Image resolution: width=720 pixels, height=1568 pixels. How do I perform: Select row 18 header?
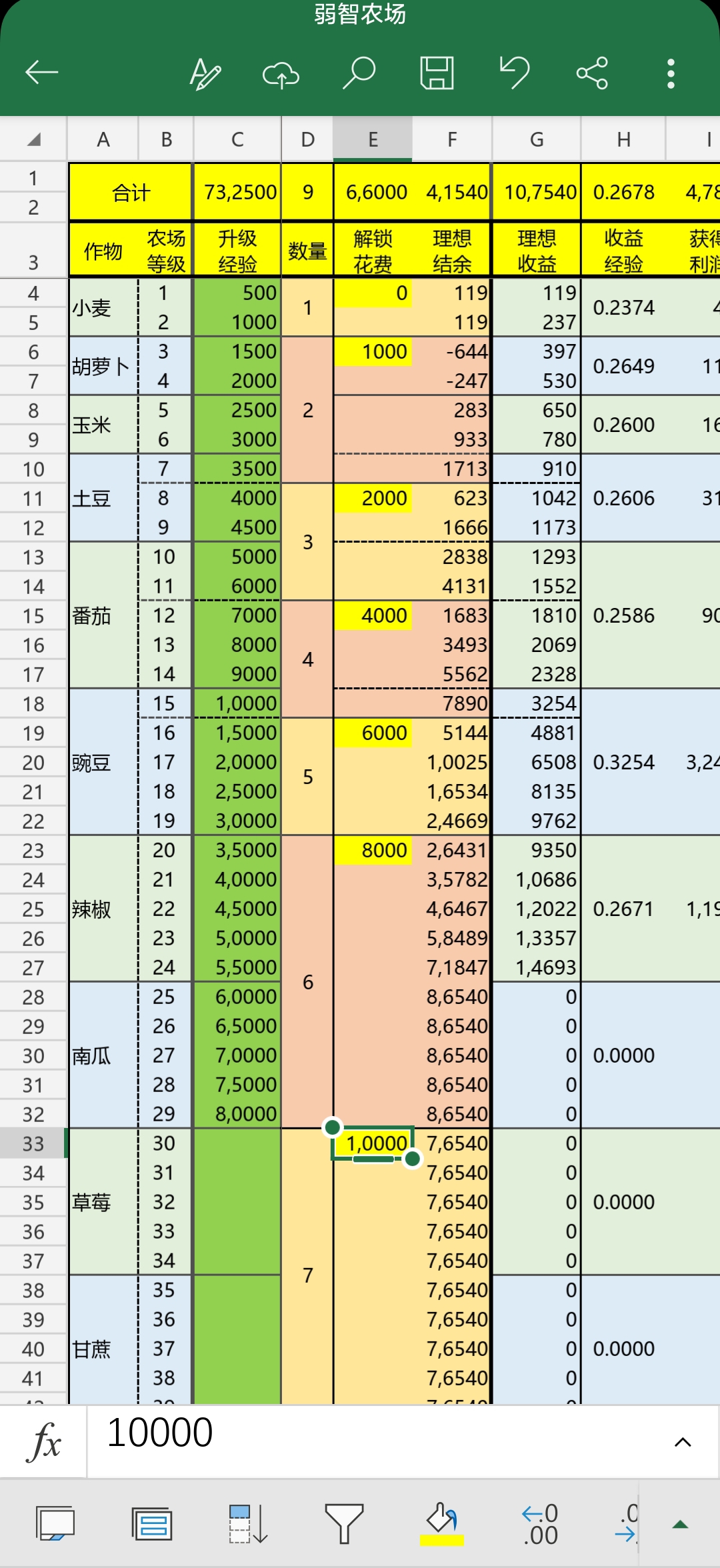(33, 704)
